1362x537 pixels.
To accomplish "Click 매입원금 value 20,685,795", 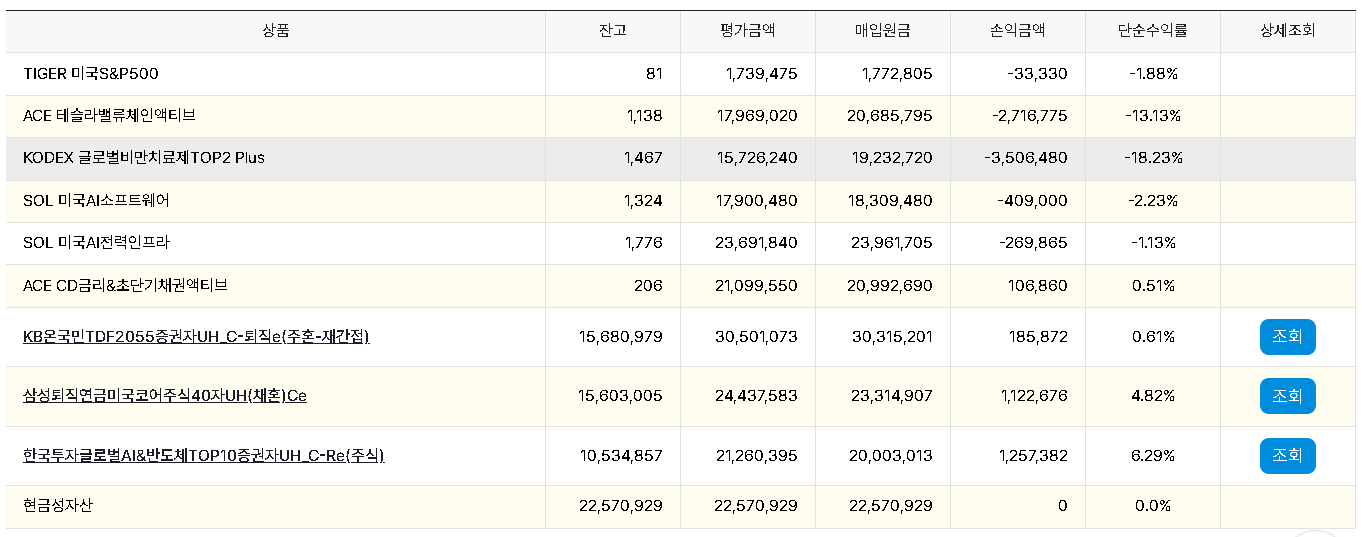I will [x=890, y=116].
